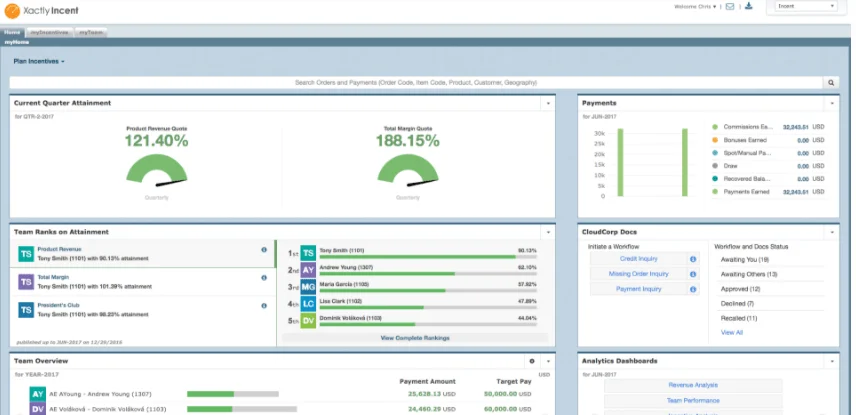Image resolution: width=856 pixels, height=415 pixels.
Task: Click the search magnifier icon
Action: [x=830, y=82]
